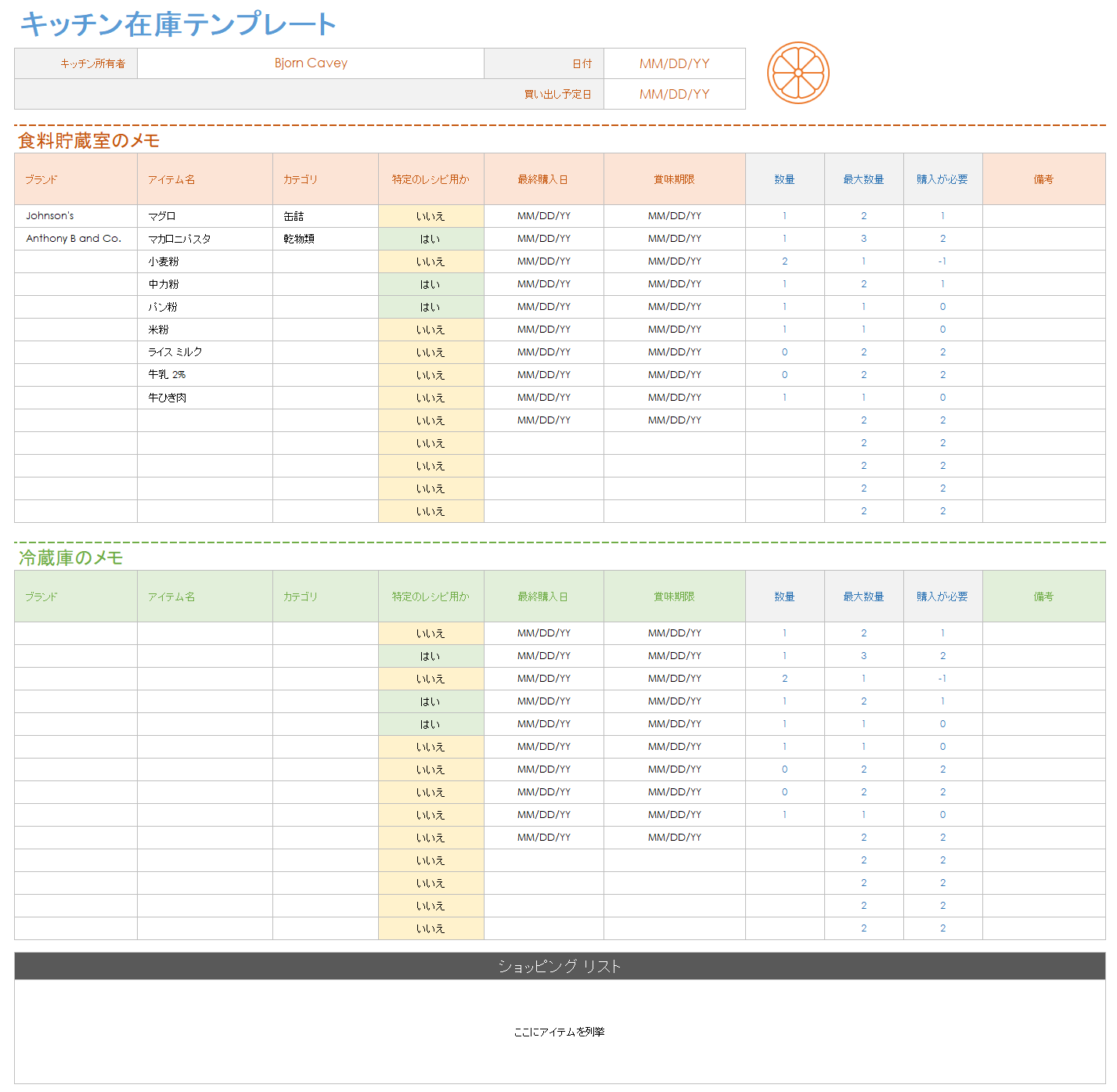Click the 食料貯蔵室のメモ section heading

point(89,141)
